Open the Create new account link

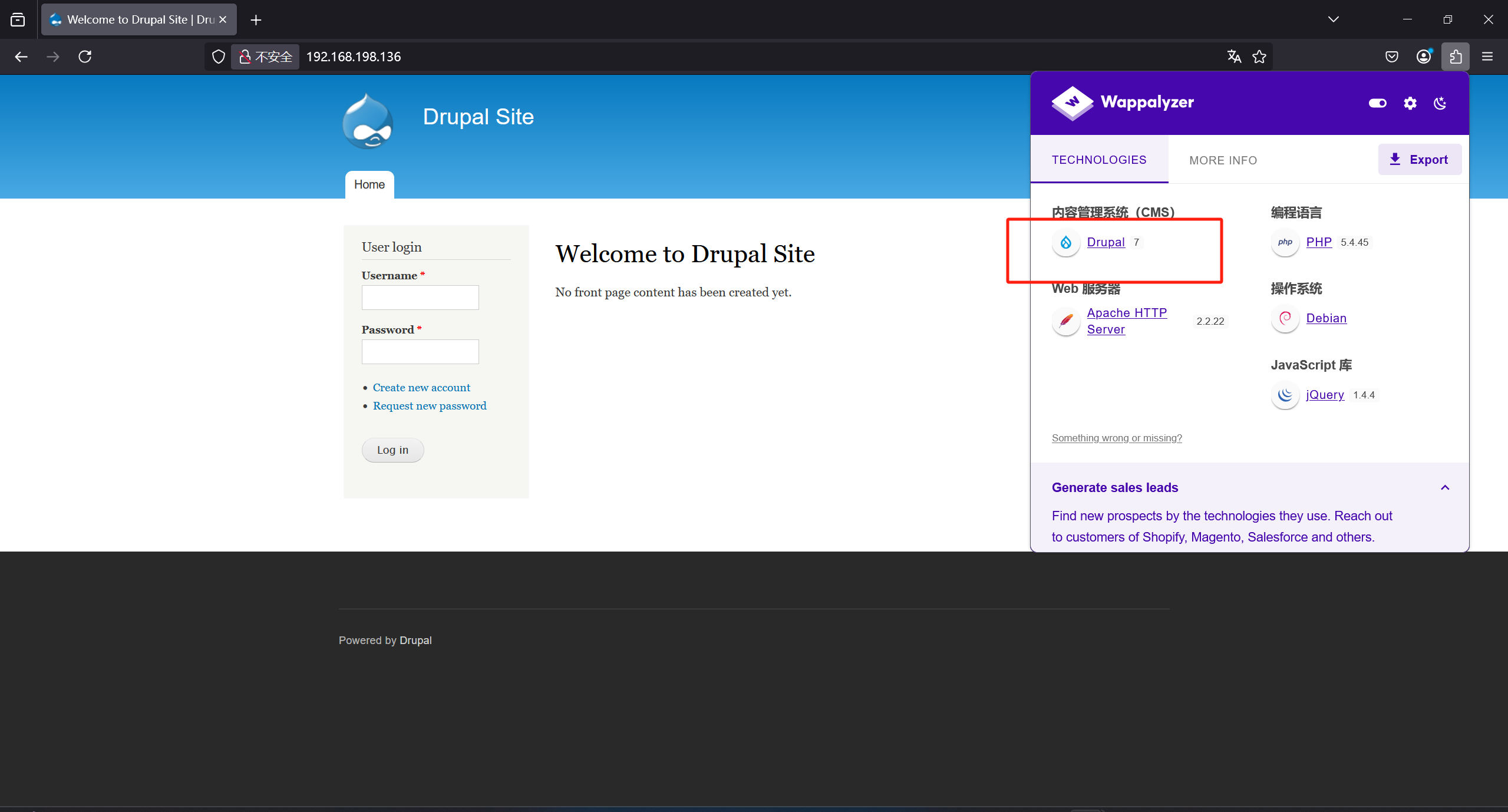pos(421,388)
